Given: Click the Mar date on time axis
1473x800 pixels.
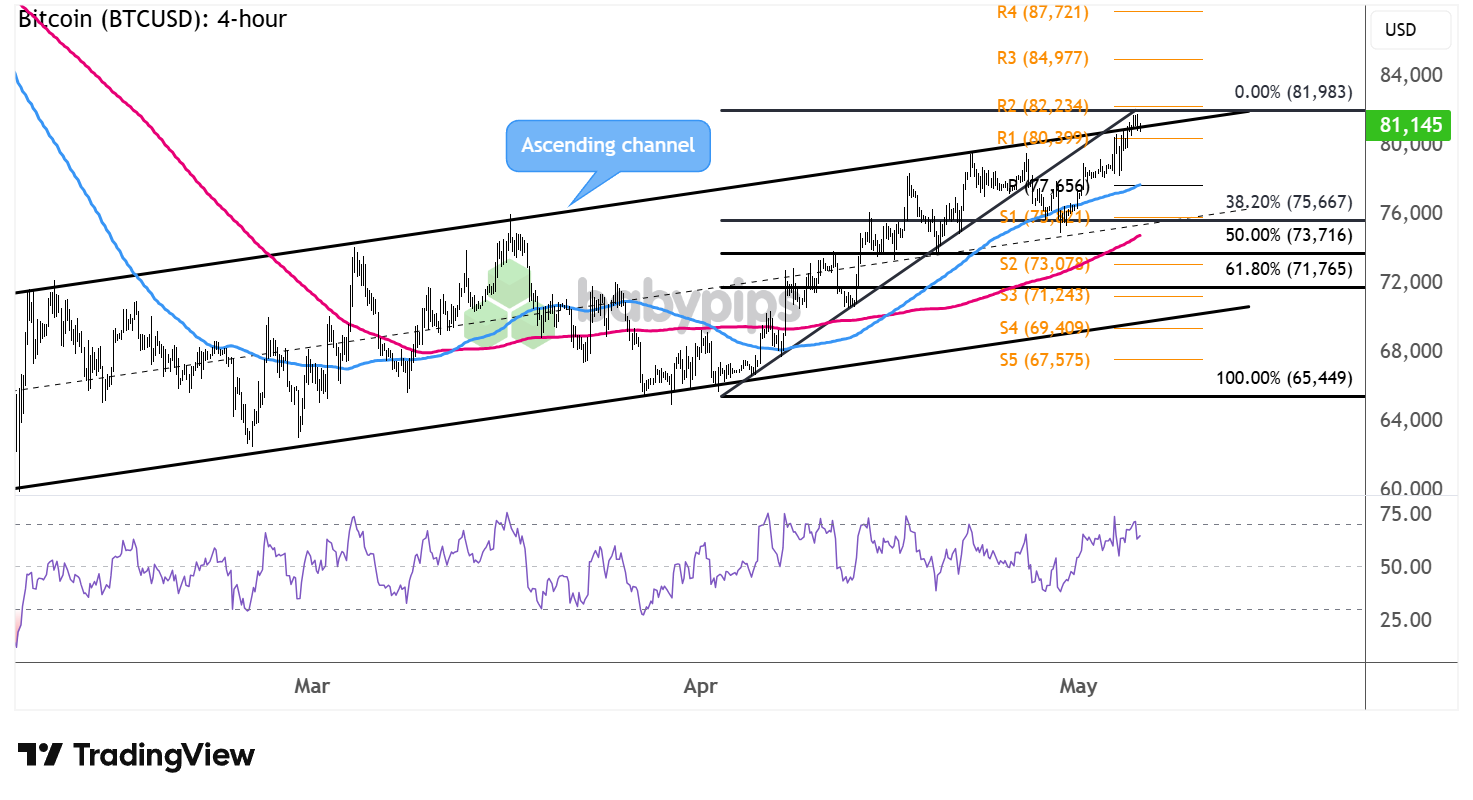Looking at the screenshot, I should click(312, 686).
